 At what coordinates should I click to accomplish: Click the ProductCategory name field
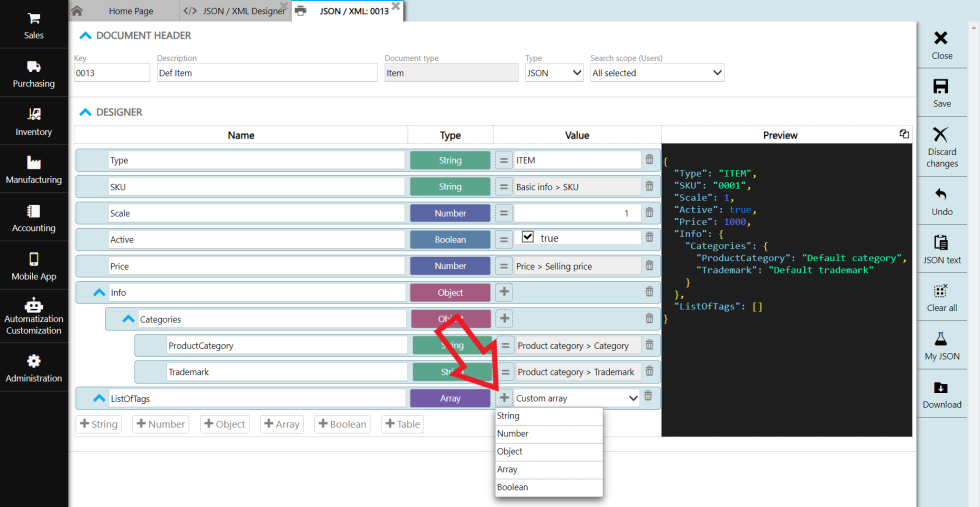point(286,345)
